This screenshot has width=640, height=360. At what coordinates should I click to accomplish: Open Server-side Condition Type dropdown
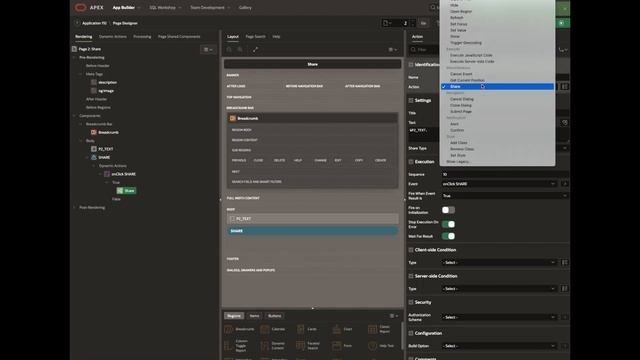pyautogui.click(x=499, y=289)
